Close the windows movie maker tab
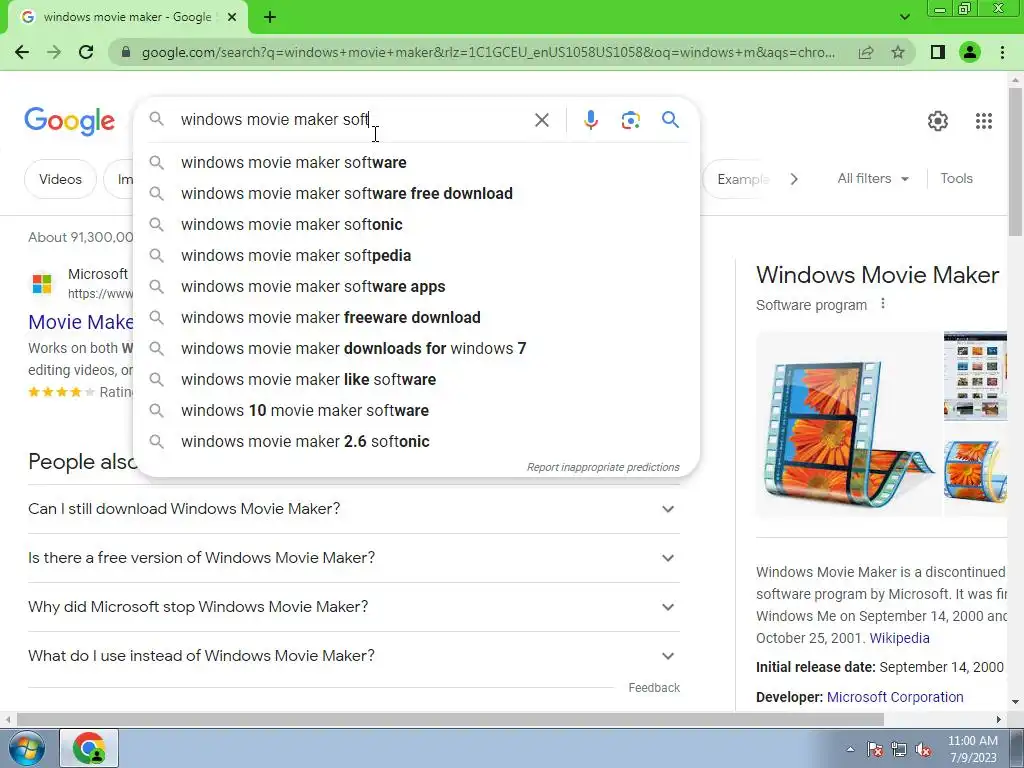This screenshot has width=1024, height=768. click(x=232, y=17)
